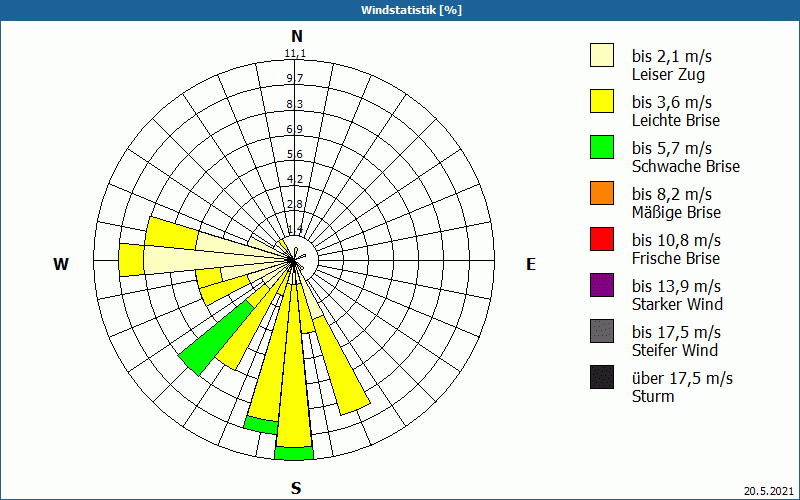Click the 'Frische Brise' legend label

676,258
